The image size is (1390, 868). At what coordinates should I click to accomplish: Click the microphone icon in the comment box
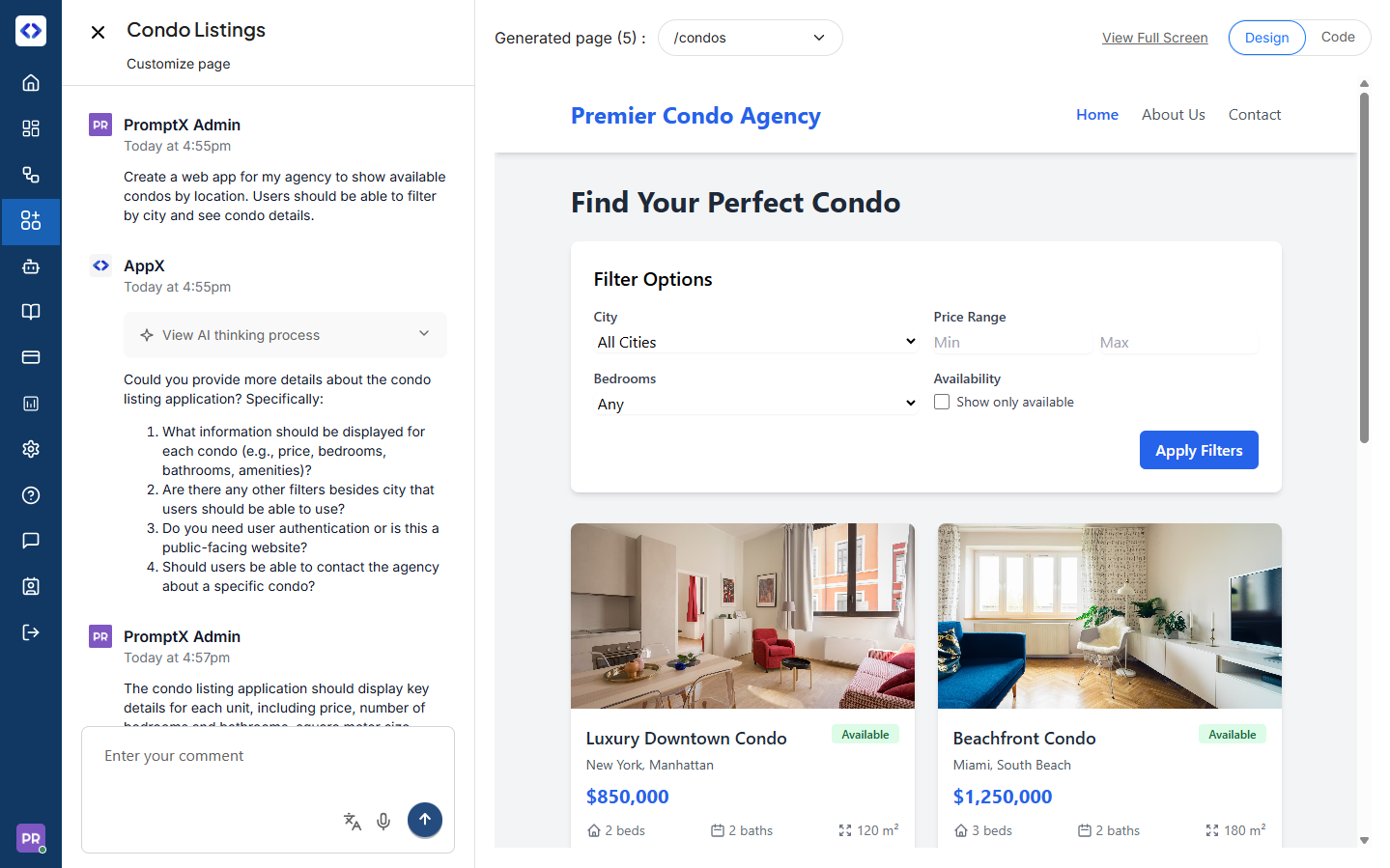tap(383, 821)
